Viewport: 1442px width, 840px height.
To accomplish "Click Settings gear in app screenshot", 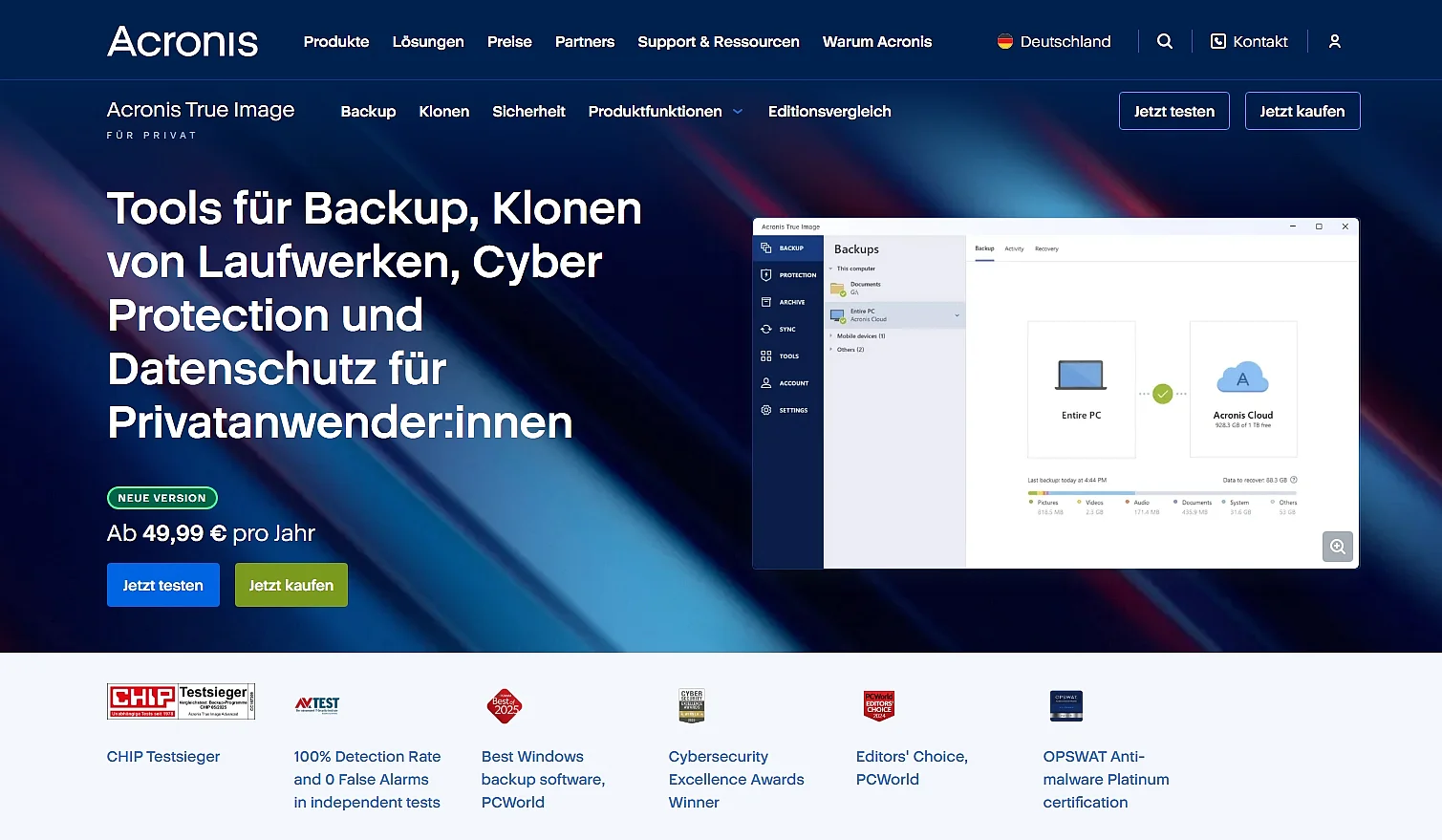I will [x=765, y=410].
